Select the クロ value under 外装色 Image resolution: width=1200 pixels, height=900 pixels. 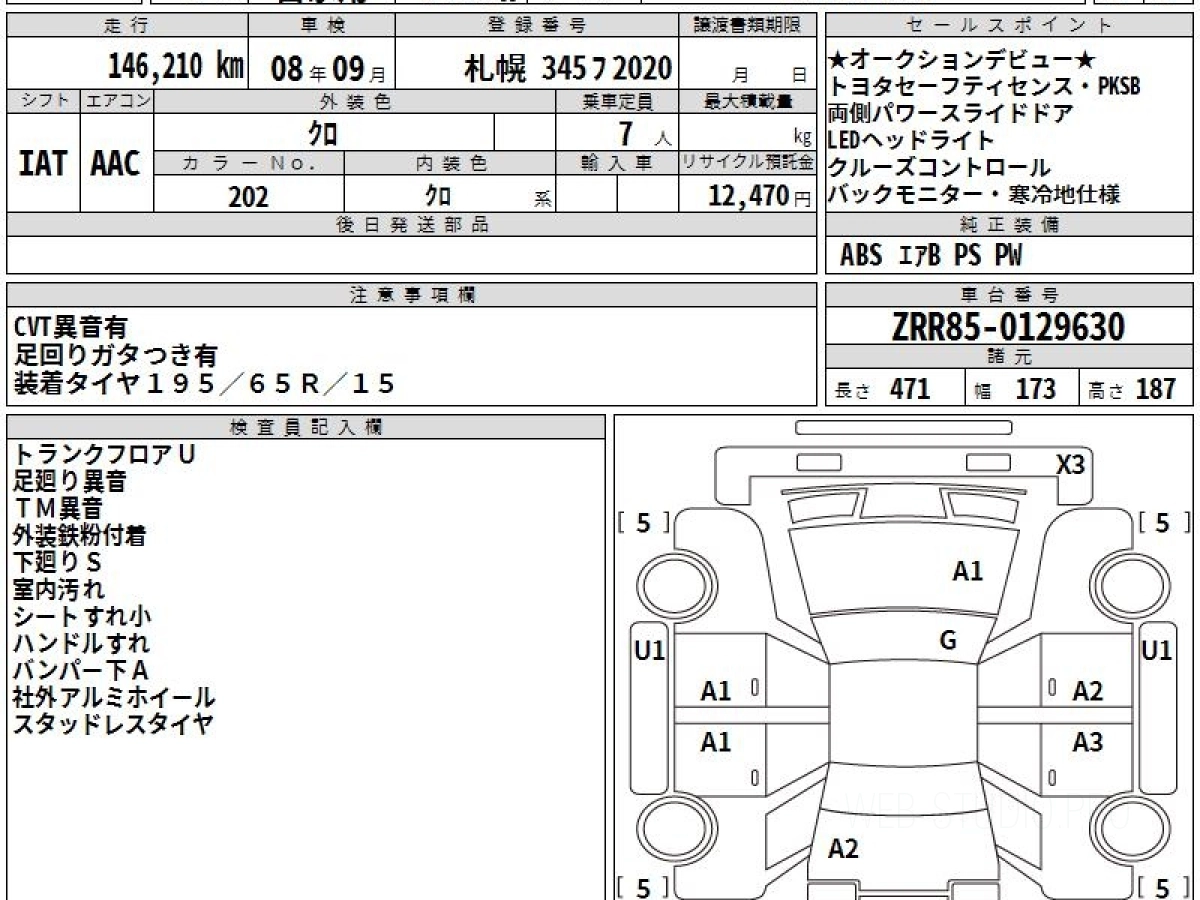[322, 133]
